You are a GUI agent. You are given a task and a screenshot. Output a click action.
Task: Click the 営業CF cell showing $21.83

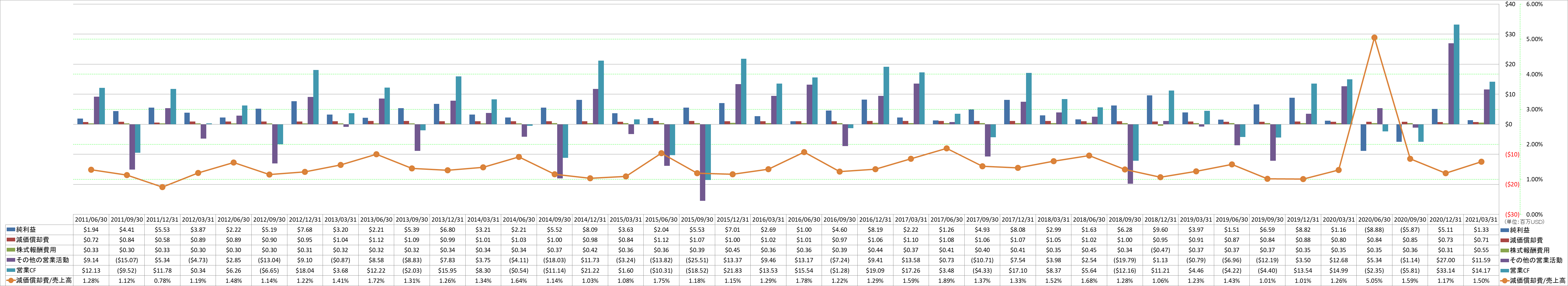click(733, 270)
